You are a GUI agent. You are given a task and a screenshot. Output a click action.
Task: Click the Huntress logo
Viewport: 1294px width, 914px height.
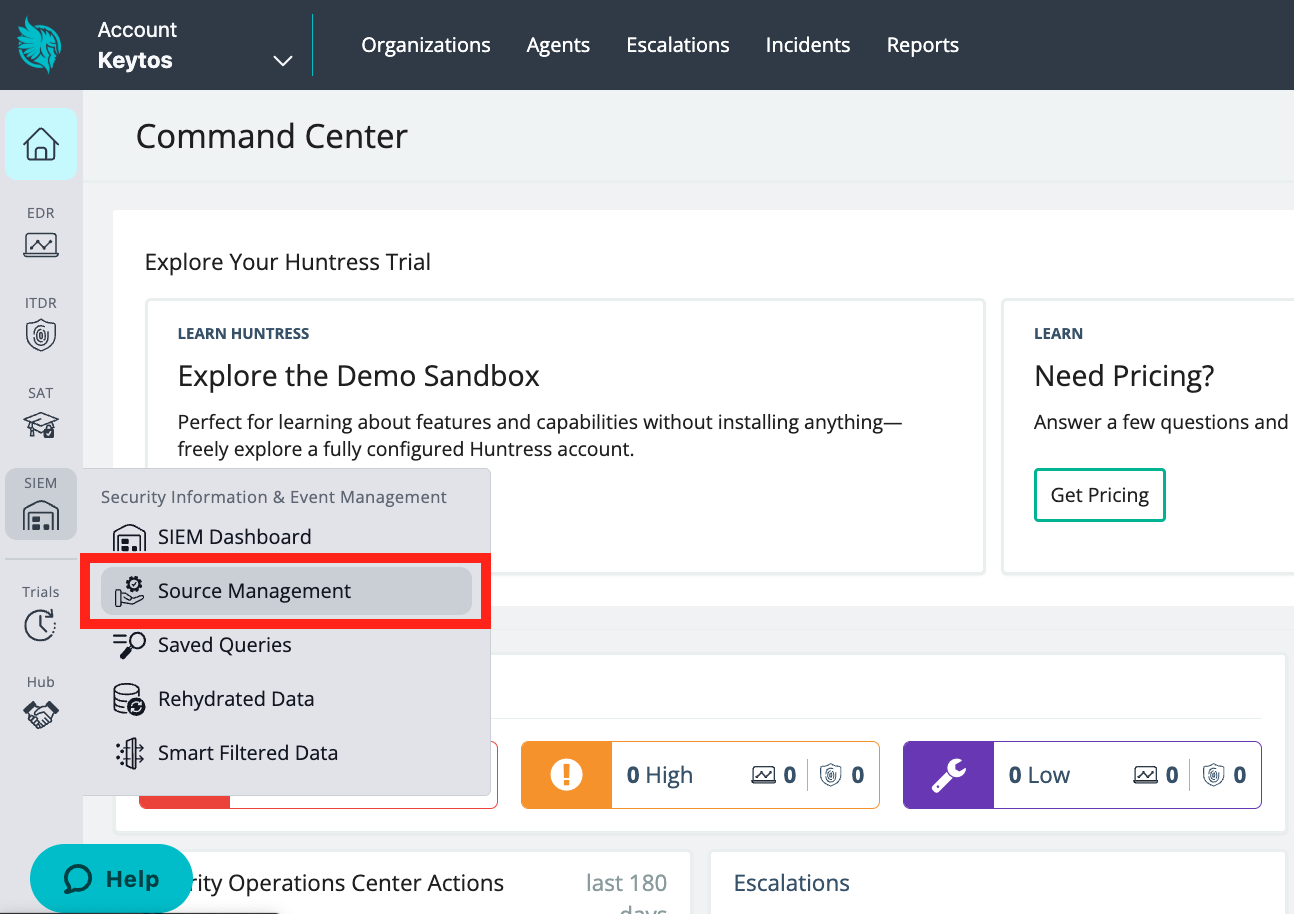pos(36,44)
